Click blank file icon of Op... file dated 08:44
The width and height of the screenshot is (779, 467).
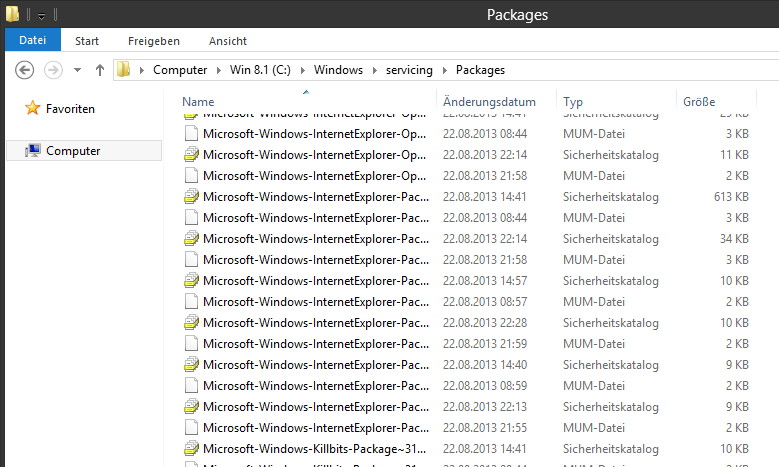click(x=191, y=134)
